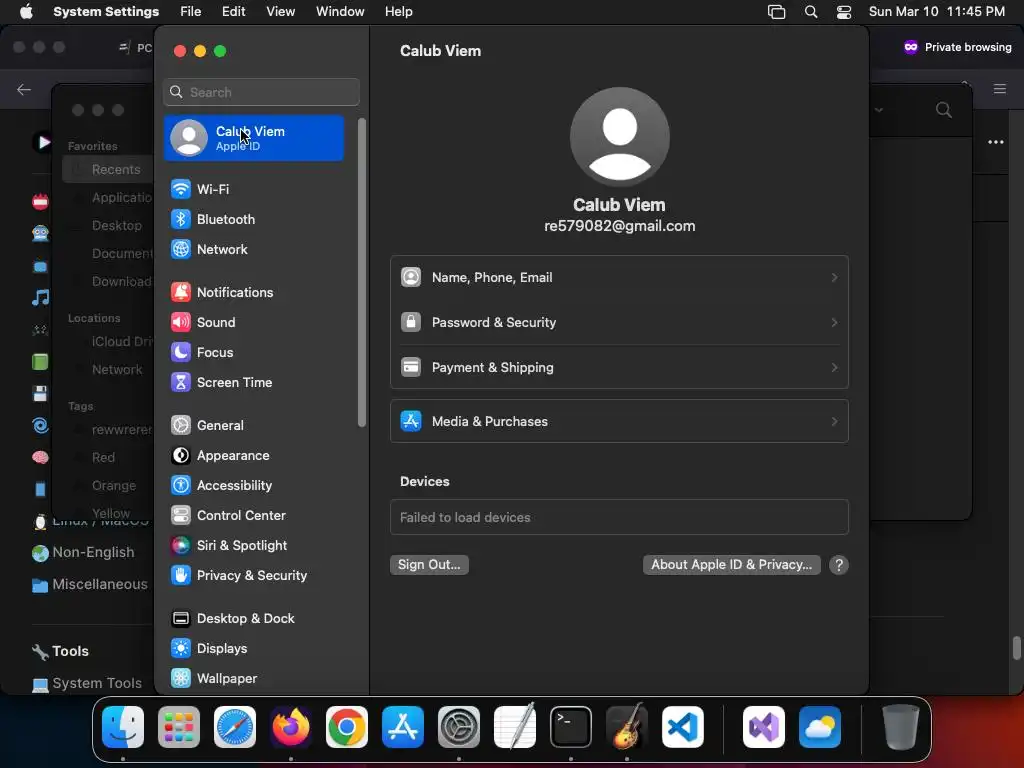Click the Sign Out… button
1024x768 pixels.
point(429,565)
